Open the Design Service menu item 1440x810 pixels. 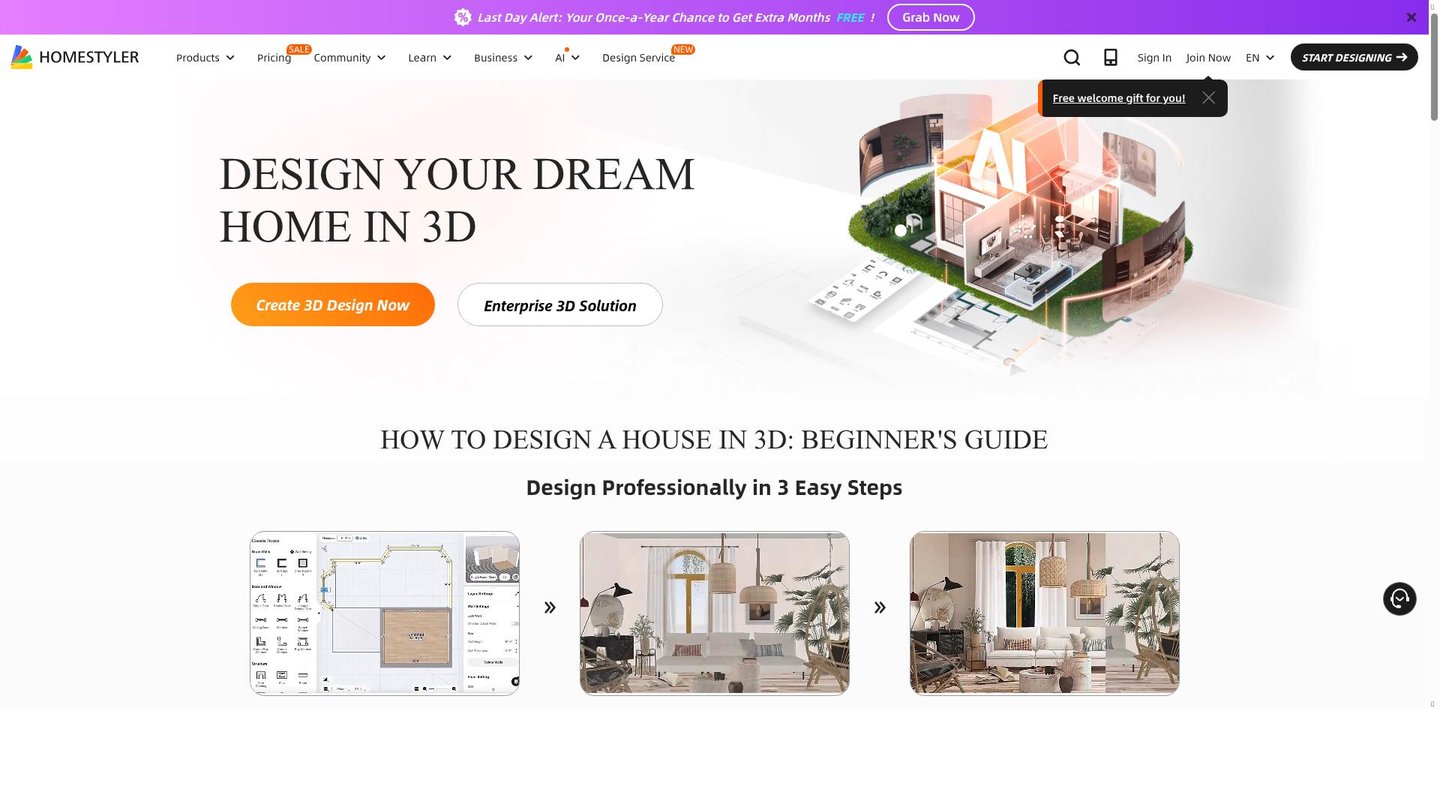(638, 57)
